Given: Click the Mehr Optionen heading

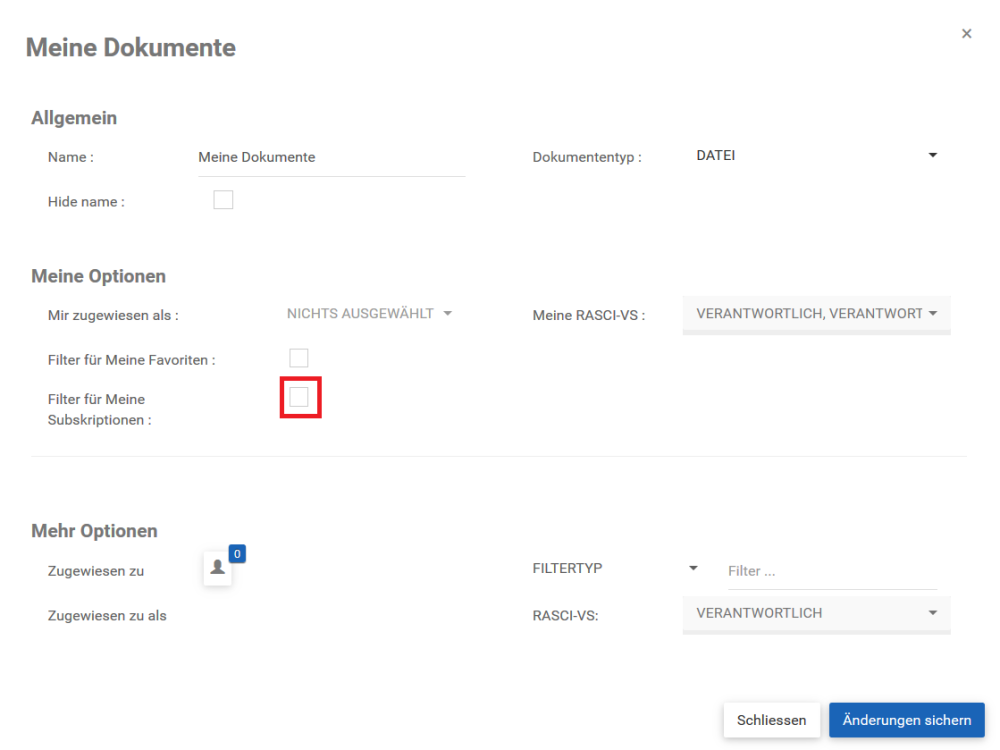Looking at the screenshot, I should coord(94,531).
